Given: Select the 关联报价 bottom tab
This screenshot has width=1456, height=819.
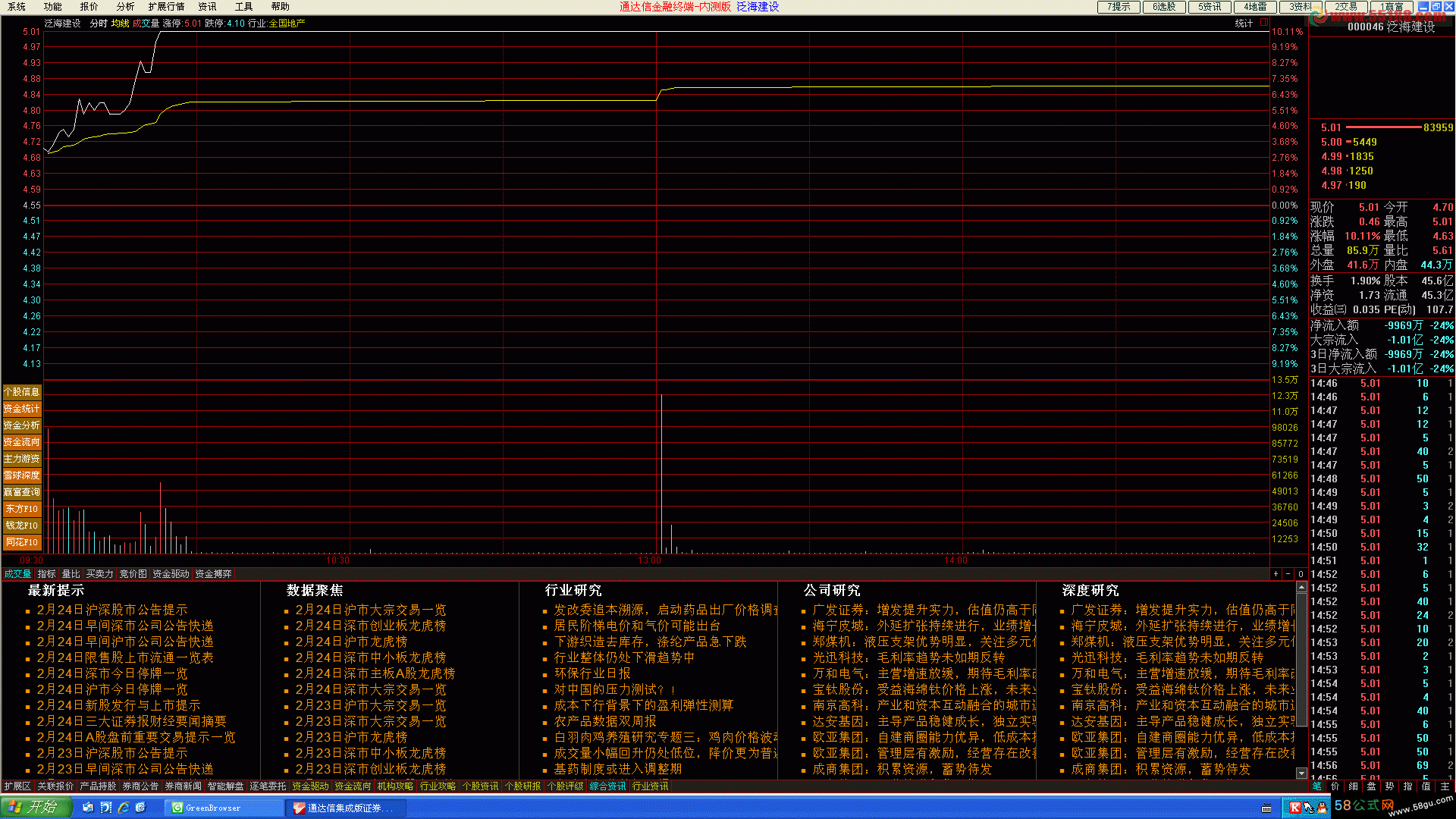Looking at the screenshot, I should pos(55,786).
